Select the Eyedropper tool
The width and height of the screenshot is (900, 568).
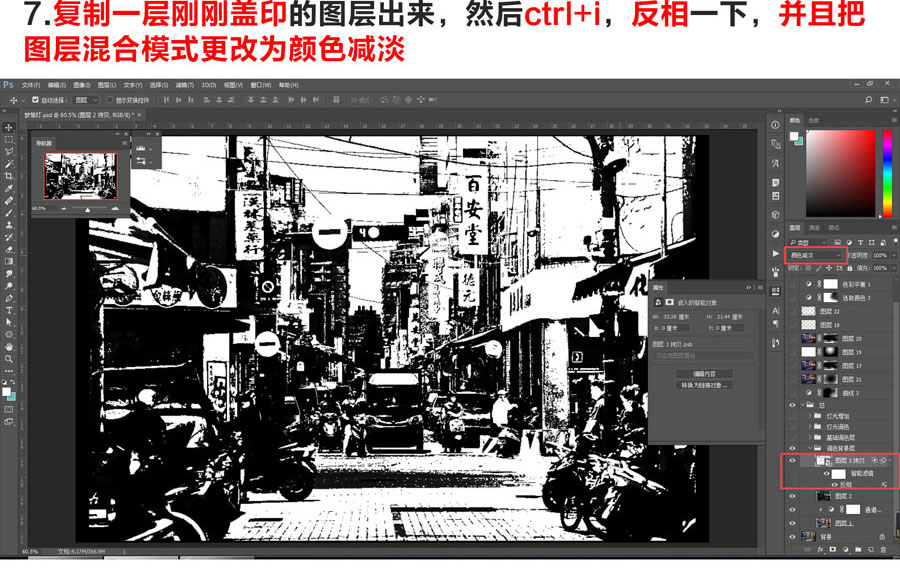point(9,188)
